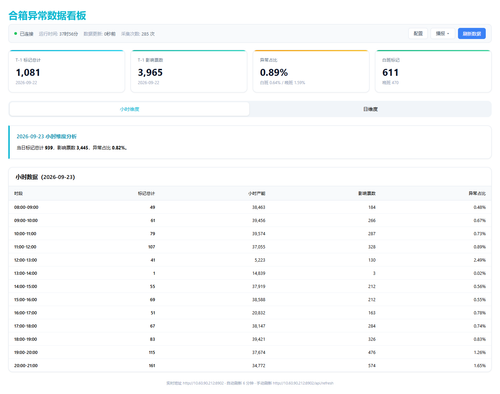Select the 11:00-12:00 time slot row
The height and width of the screenshot is (394, 500).
tap(250, 247)
